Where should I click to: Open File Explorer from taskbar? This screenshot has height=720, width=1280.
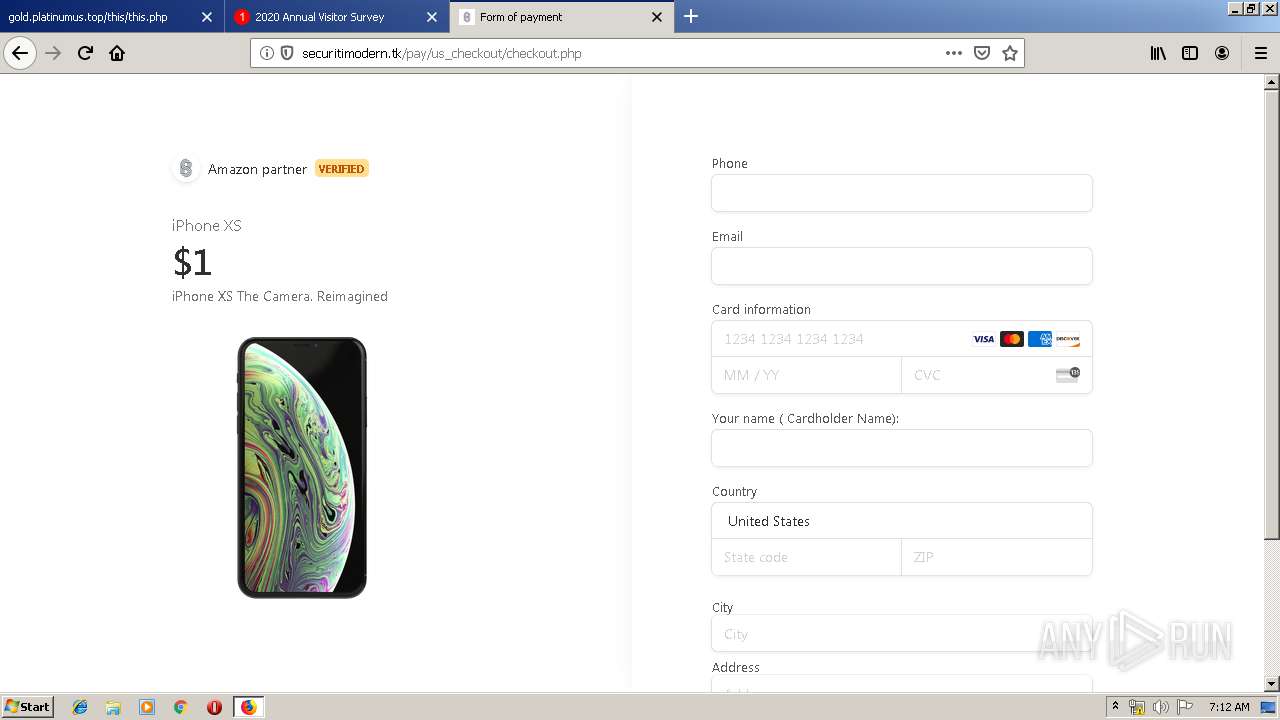pyautogui.click(x=113, y=707)
